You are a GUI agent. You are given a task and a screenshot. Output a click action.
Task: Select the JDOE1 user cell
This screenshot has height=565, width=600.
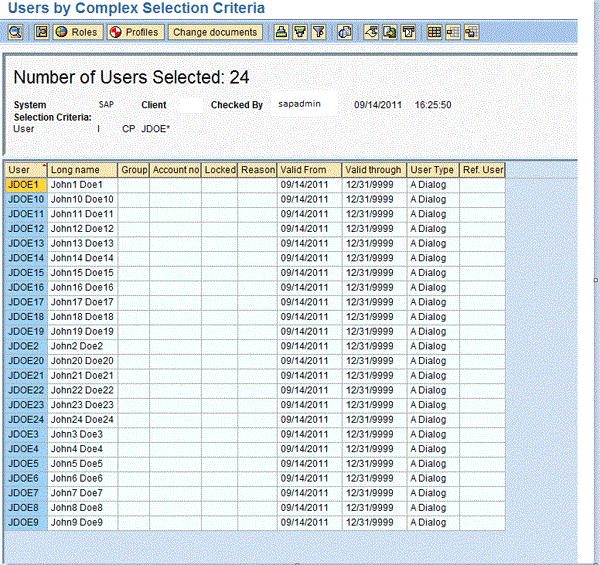click(25, 185)
